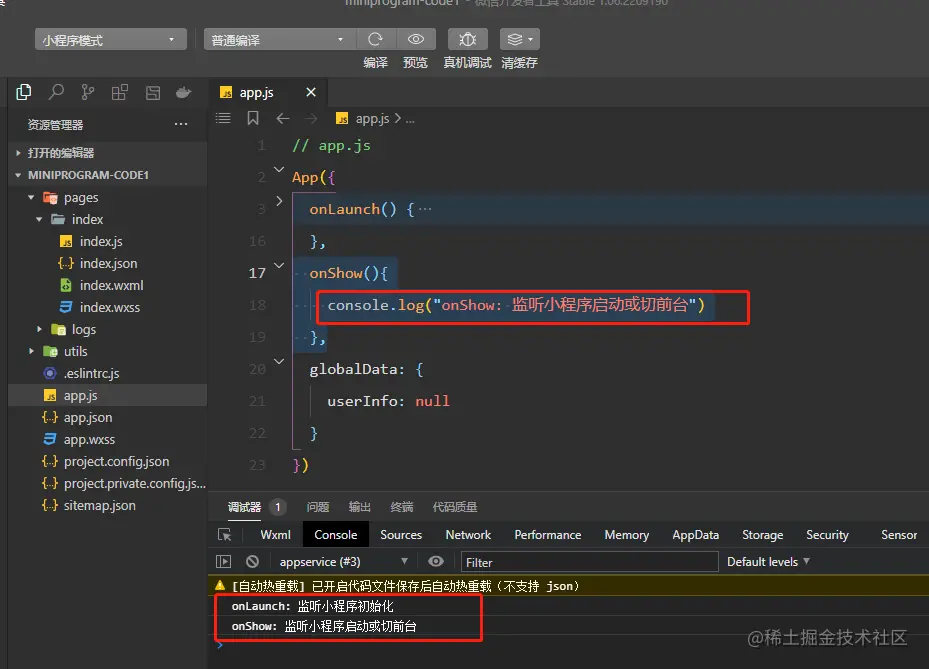Image resolution: width=929 pixels, height=669 pixels.
Task: Click app.js in the editor breadcrumb
Action: [x=372, y=119]
